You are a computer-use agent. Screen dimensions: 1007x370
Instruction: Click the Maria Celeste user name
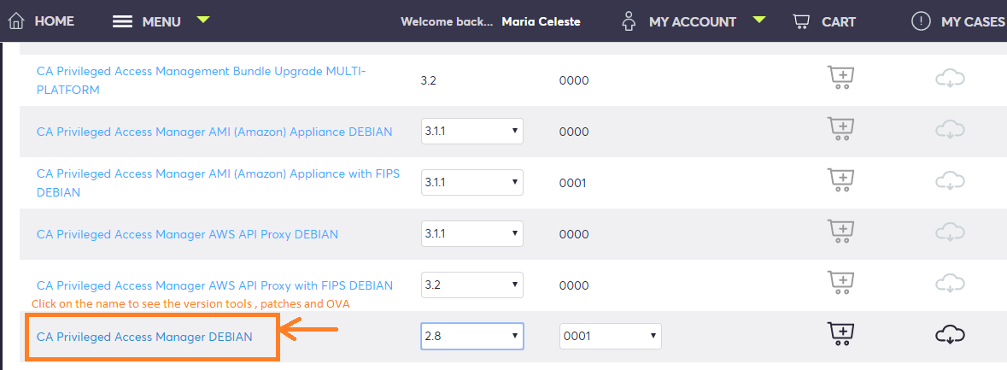pos(541,22)
